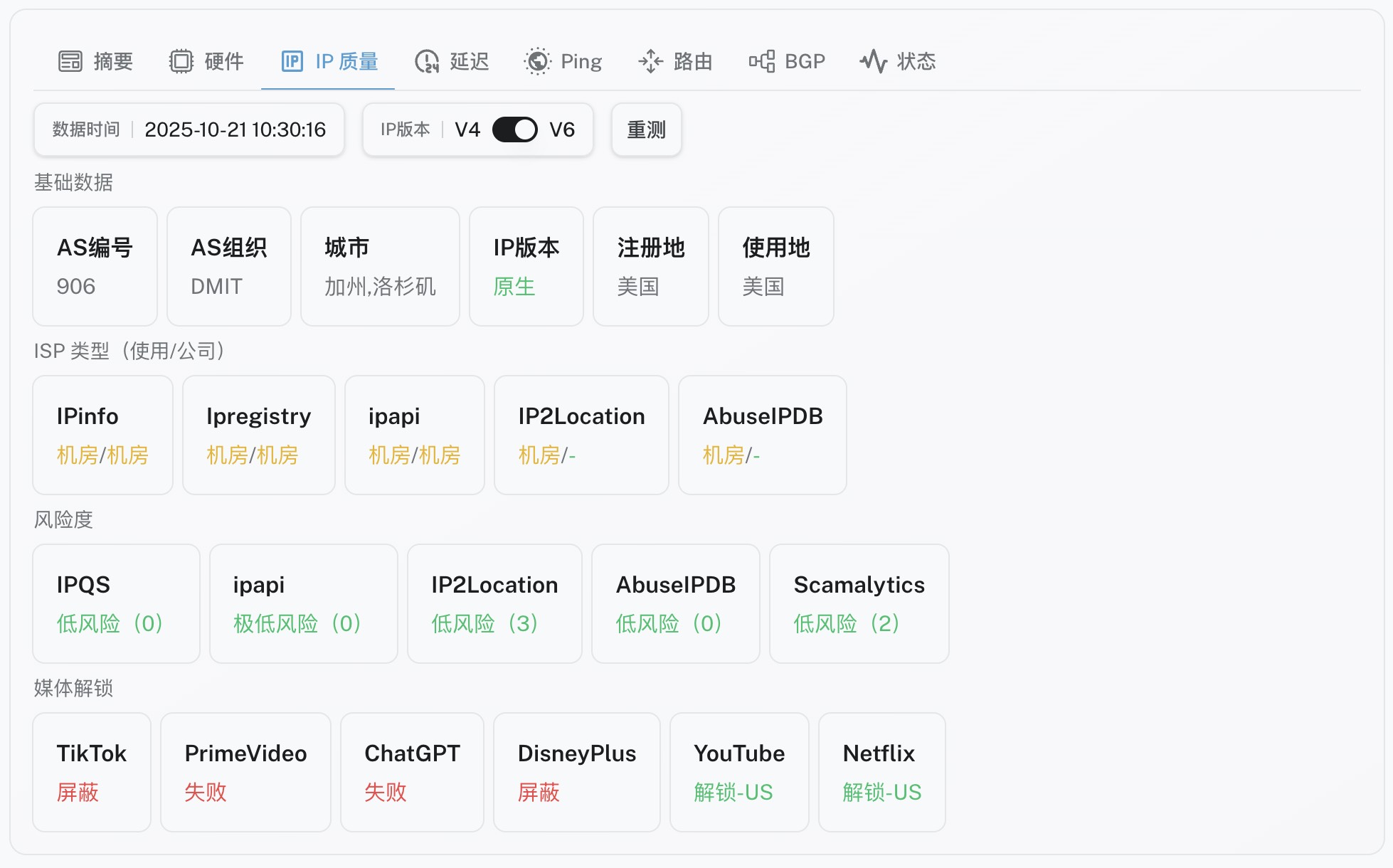Click the Ping globe icon
This screenshot has width=1393, height=868.
538,61
